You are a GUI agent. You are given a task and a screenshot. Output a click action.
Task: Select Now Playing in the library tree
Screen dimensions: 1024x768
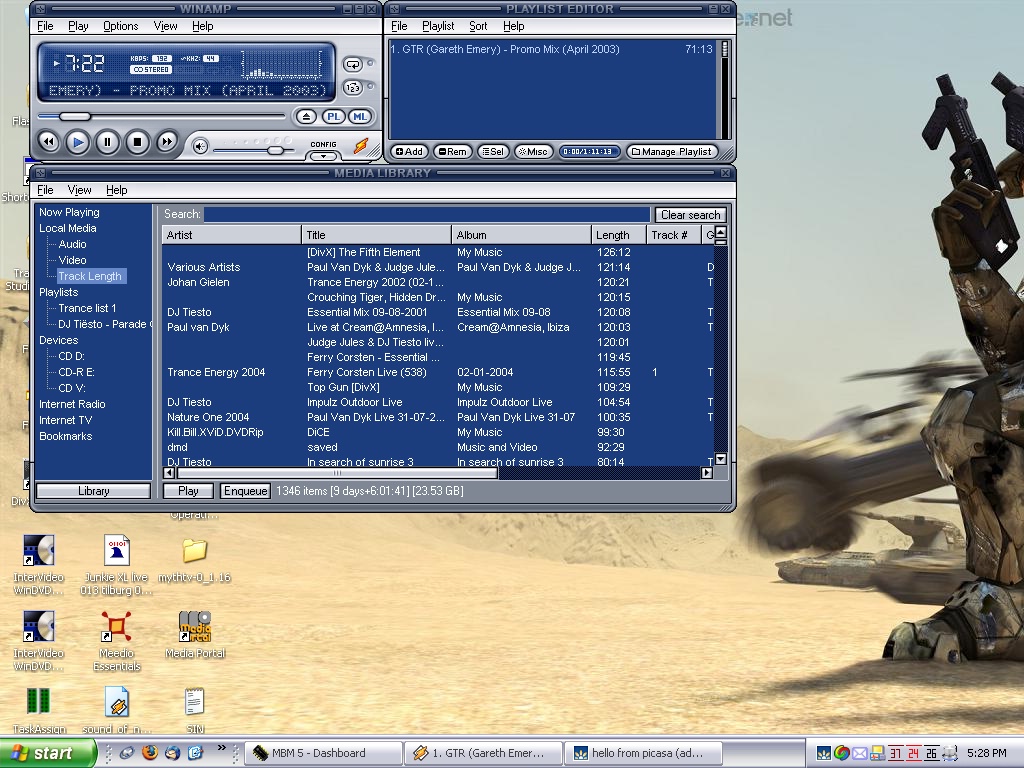[x=69, y=212]
